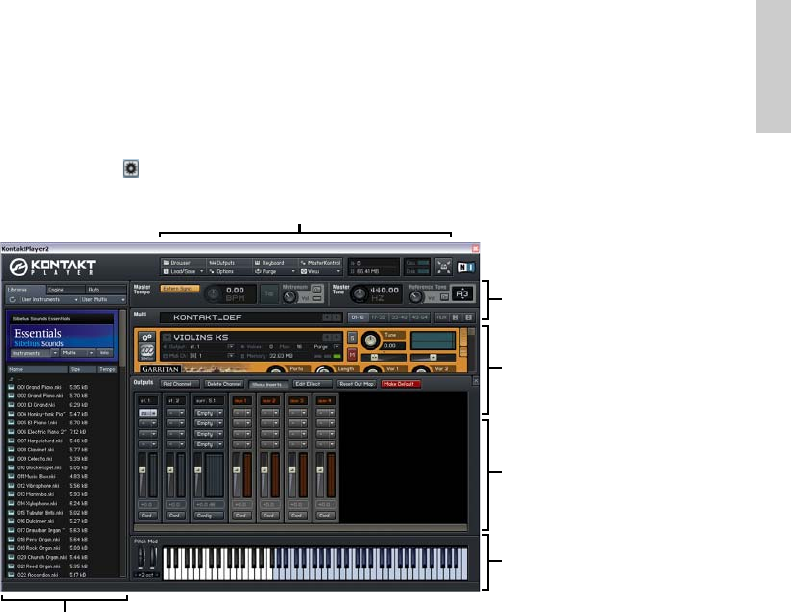Image resolution: width=791 pixels, height=612 pixels.
Task: Open the User Instruments dropdown
Action: [49, 300]
